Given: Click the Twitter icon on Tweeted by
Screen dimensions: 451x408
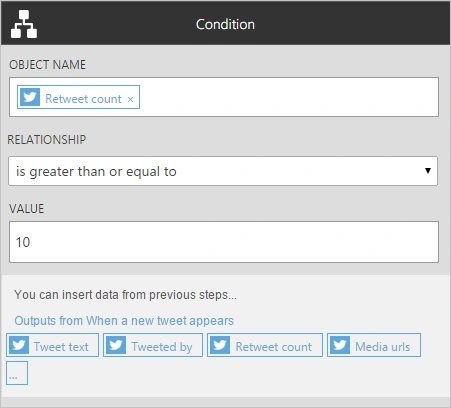Looking at the screenshot, I should click(x=116, y=345).
